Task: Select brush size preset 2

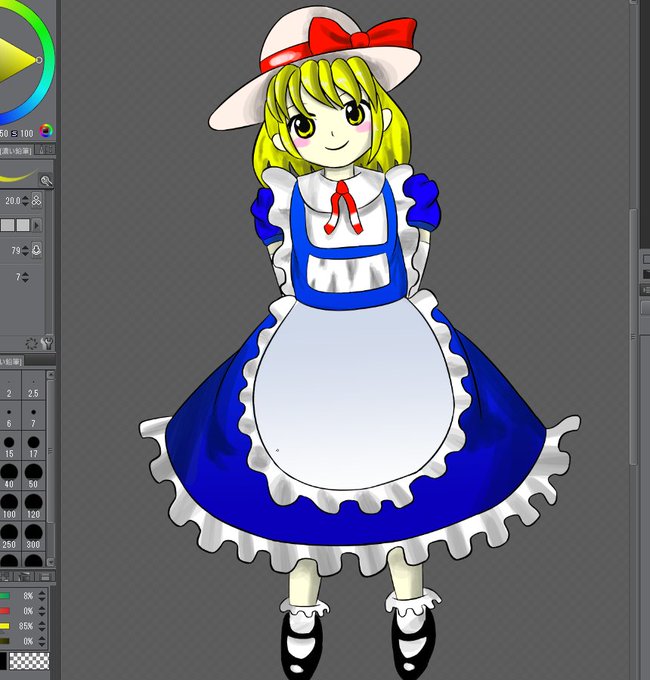Action: [x=9, y=385]
